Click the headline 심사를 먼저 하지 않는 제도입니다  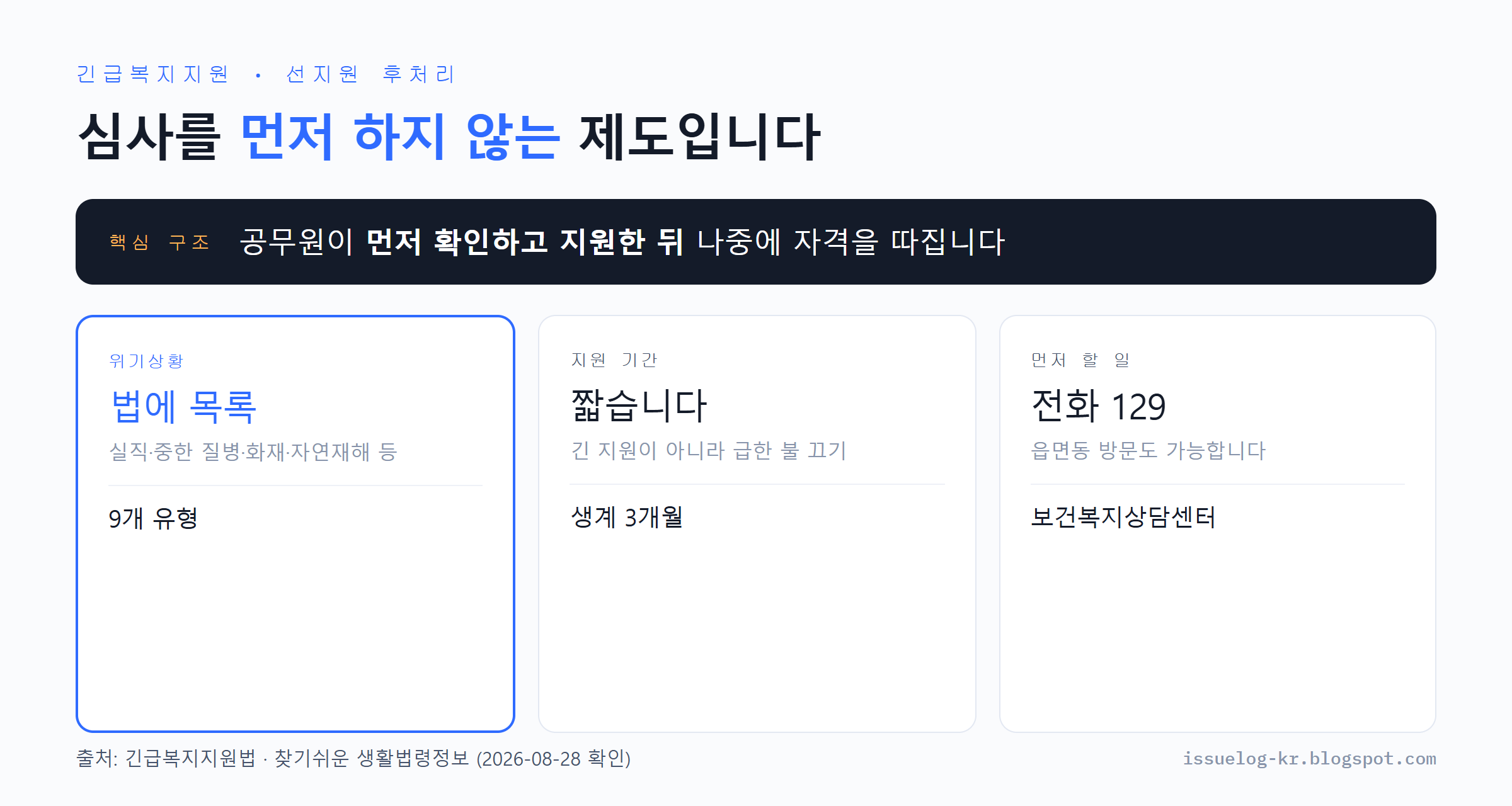point(449,137)
